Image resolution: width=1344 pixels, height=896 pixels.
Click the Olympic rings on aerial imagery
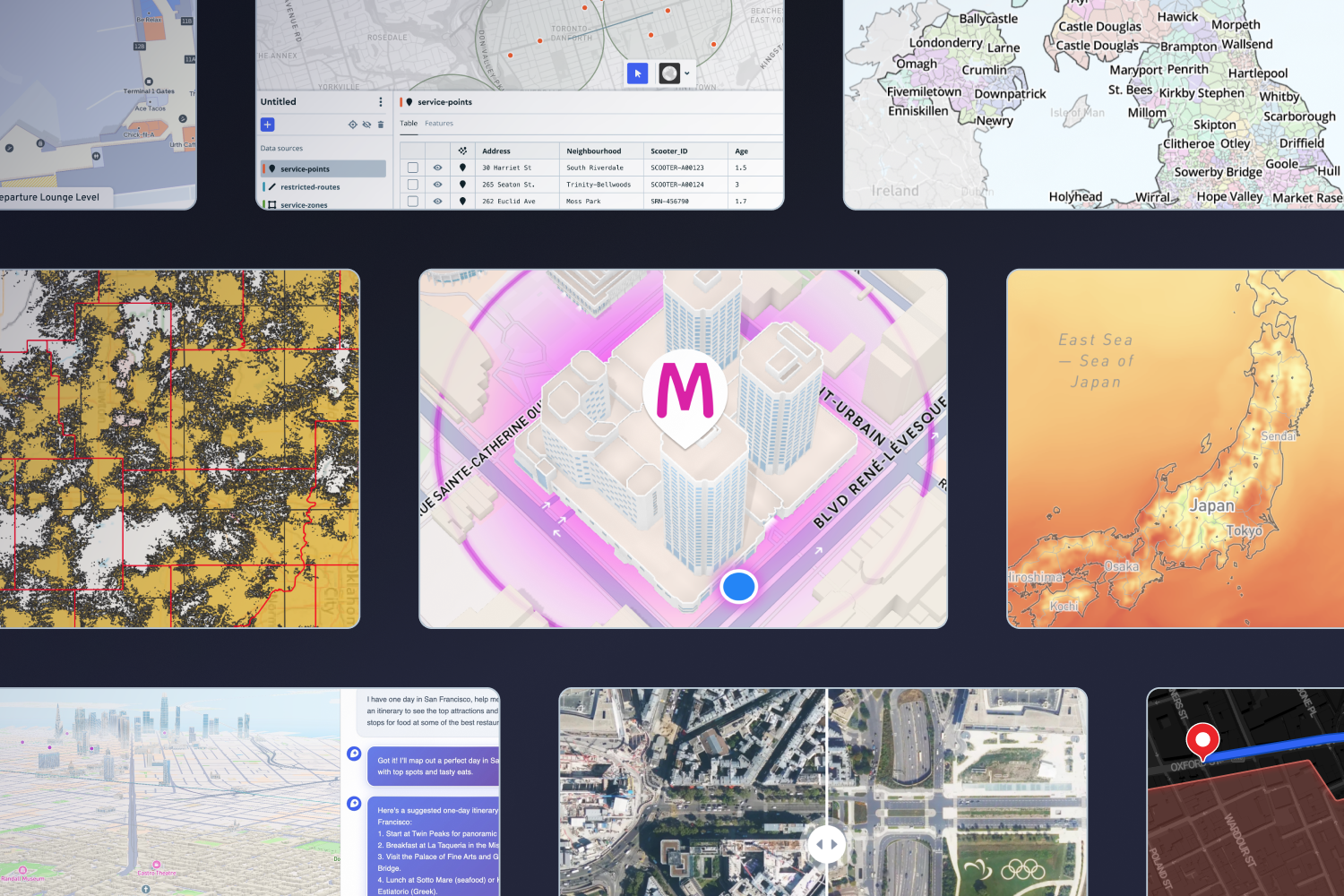click(x=1022, y=869)
